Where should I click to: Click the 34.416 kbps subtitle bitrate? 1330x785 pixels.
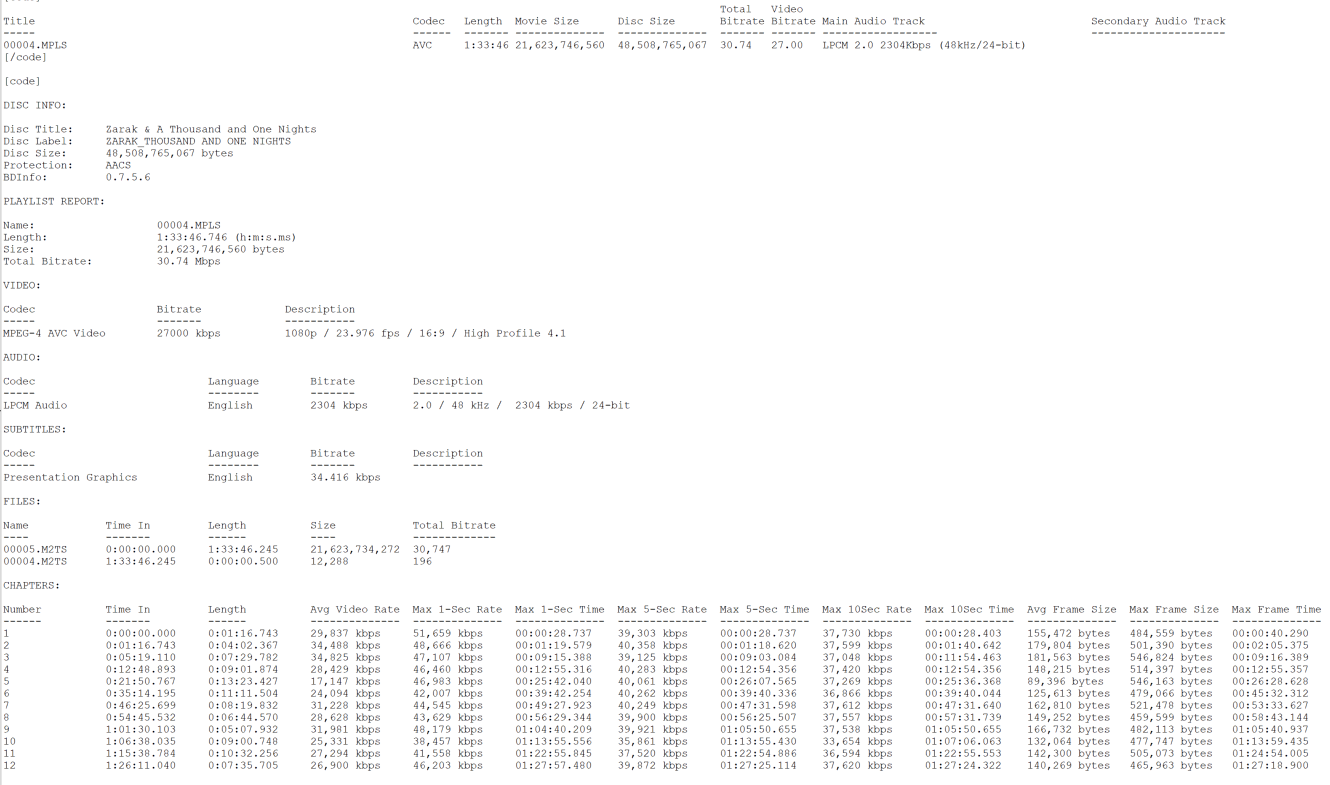point(345,477)
